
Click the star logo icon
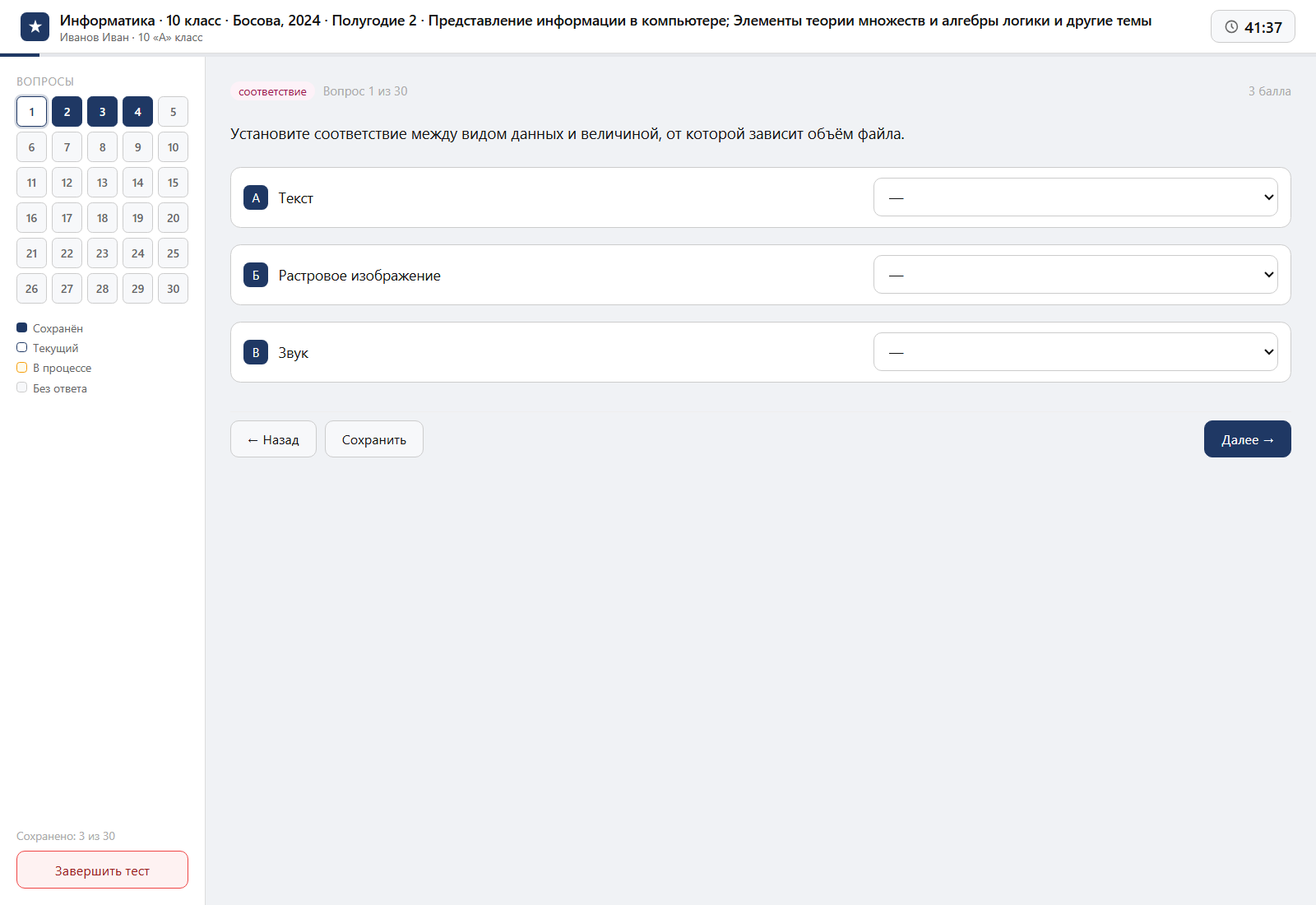35,27
